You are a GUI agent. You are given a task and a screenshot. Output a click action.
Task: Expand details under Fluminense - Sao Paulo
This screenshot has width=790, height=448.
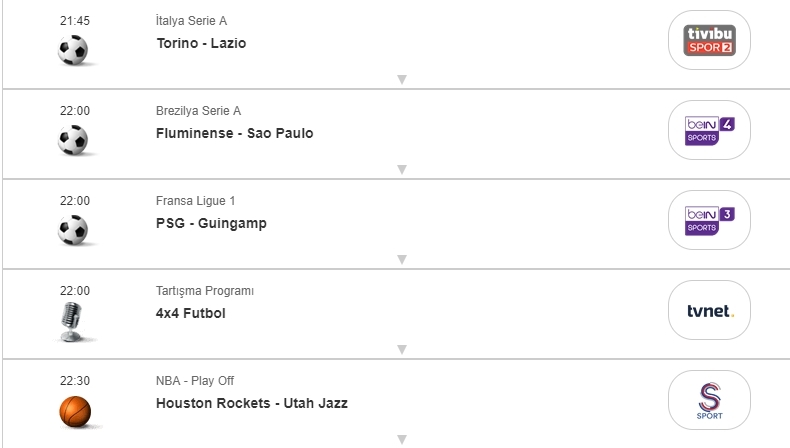(401, 169)
